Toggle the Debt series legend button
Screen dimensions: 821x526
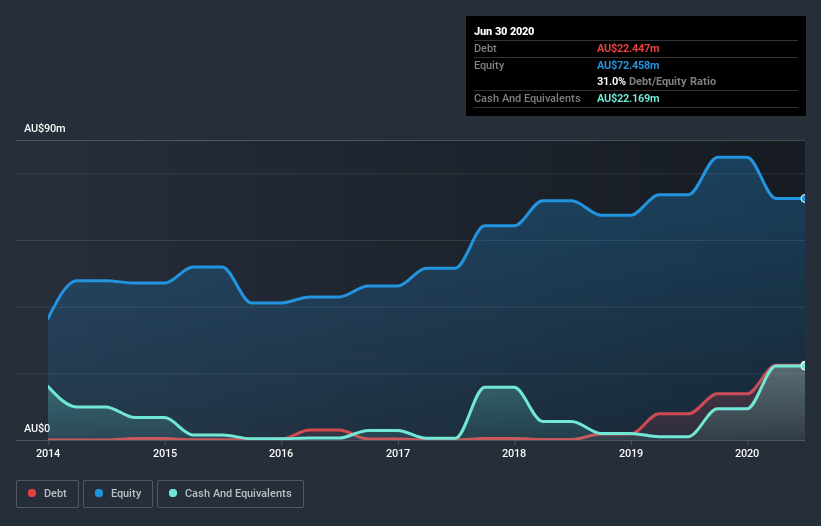coord(47,494)
